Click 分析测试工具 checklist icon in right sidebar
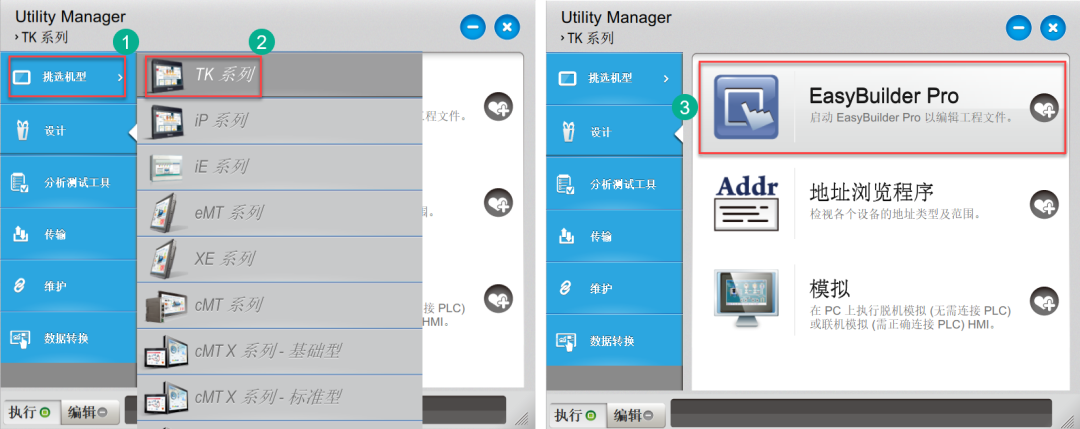This screenshot has width=1080, height=429. tap(566, 185)
